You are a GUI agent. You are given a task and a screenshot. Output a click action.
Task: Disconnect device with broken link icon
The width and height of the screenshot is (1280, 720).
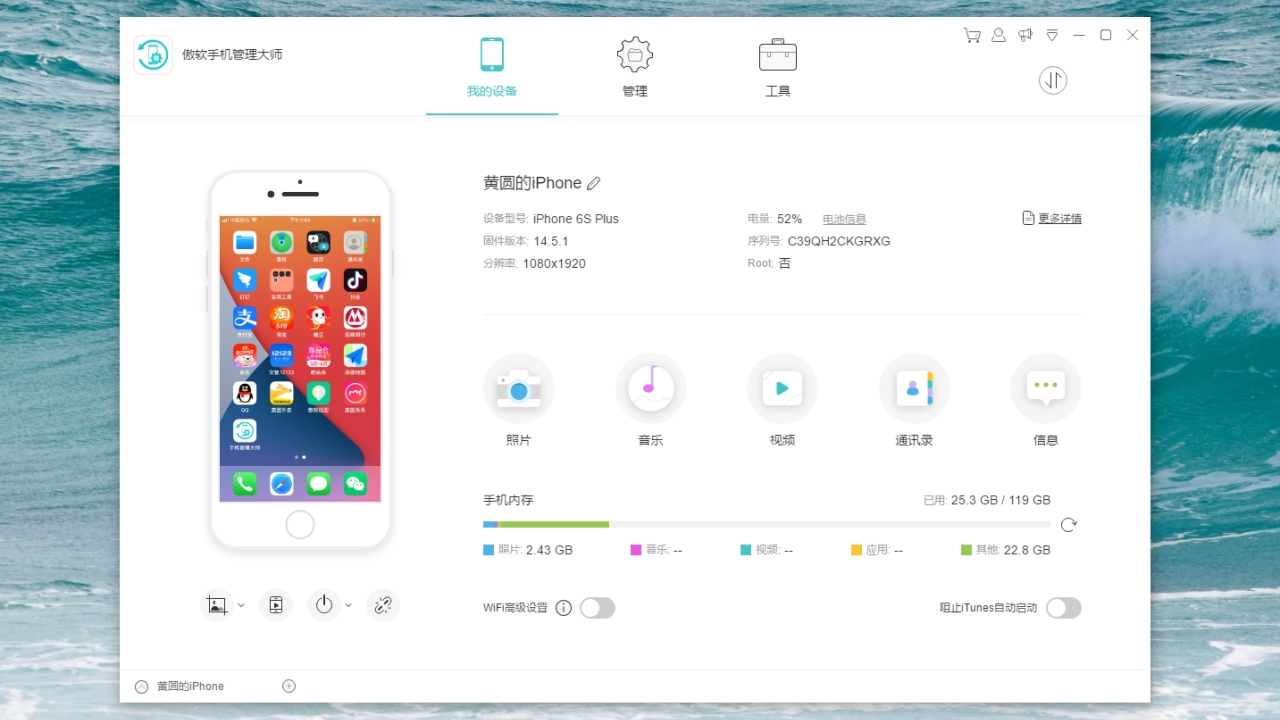[x=383, y=605]
